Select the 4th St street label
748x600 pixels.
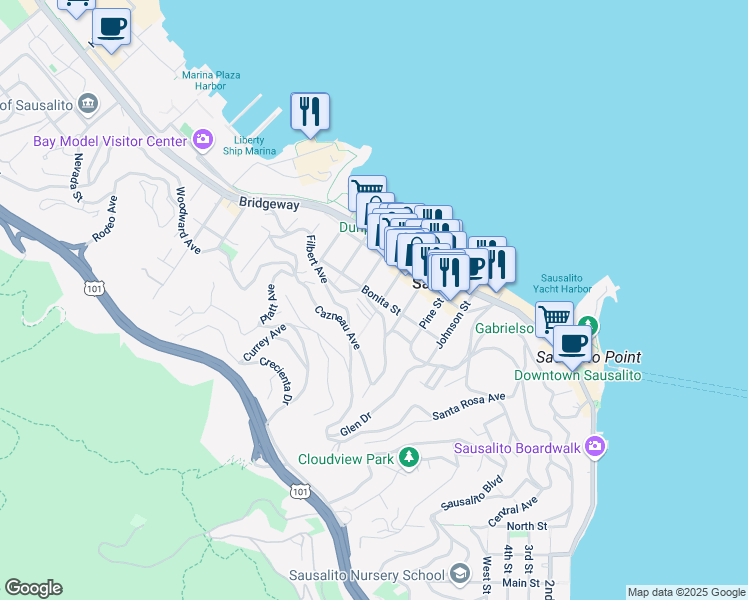pyautogui.click(x=508, y=559)
